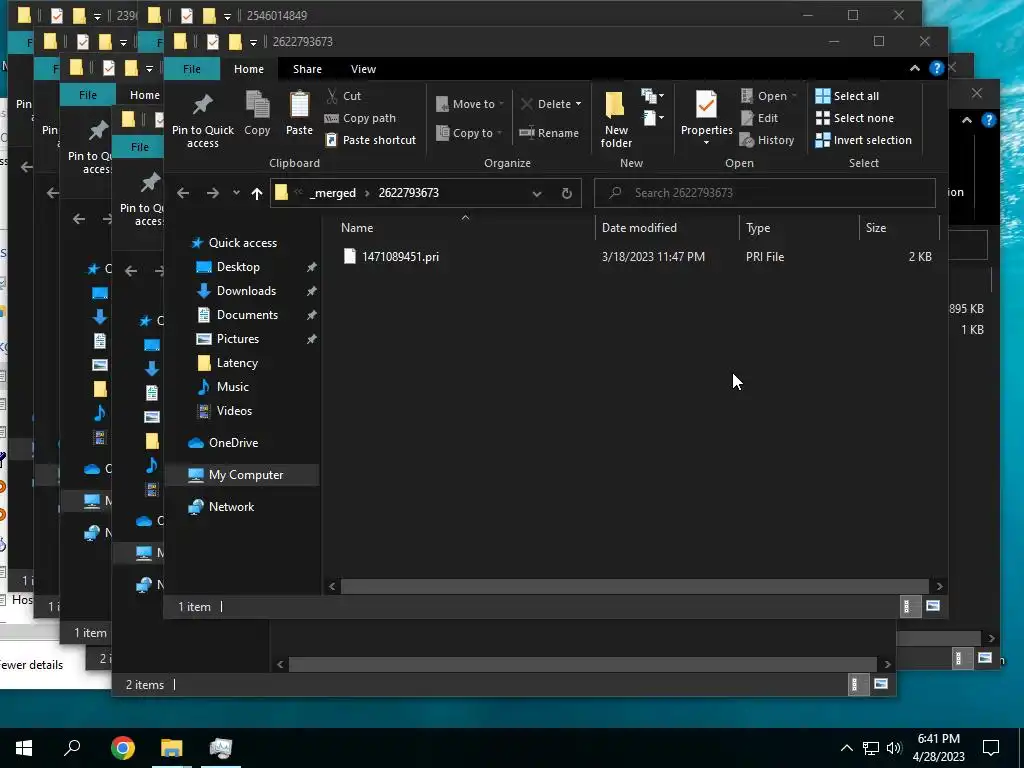Open the Latency folder in sidebar
Screen dimensions: 1024x768
pyautogui.click(x=237, y=363)
